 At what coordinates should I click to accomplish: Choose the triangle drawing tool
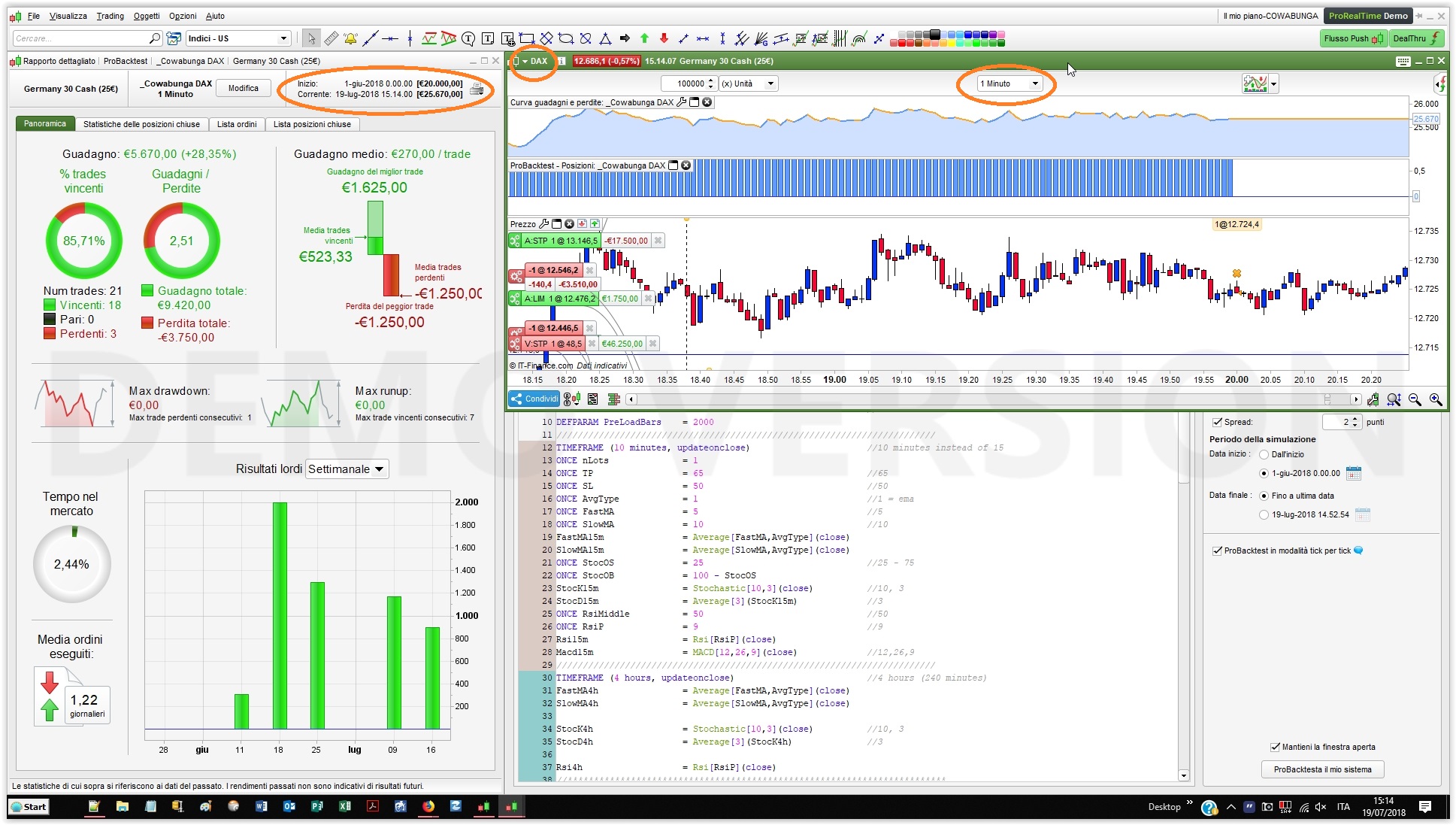tap(605, 38)
